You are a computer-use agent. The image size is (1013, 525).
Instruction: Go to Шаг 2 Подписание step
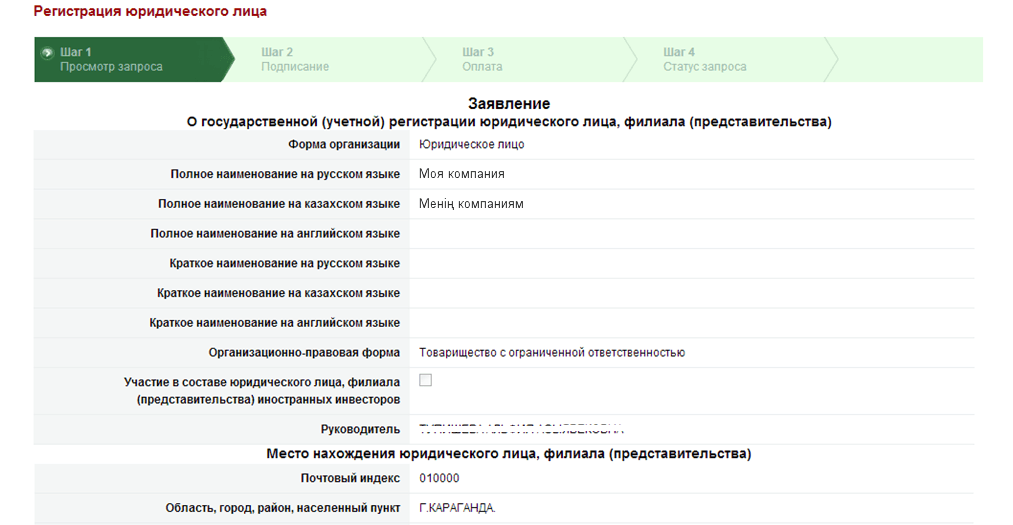pos(329,59)
